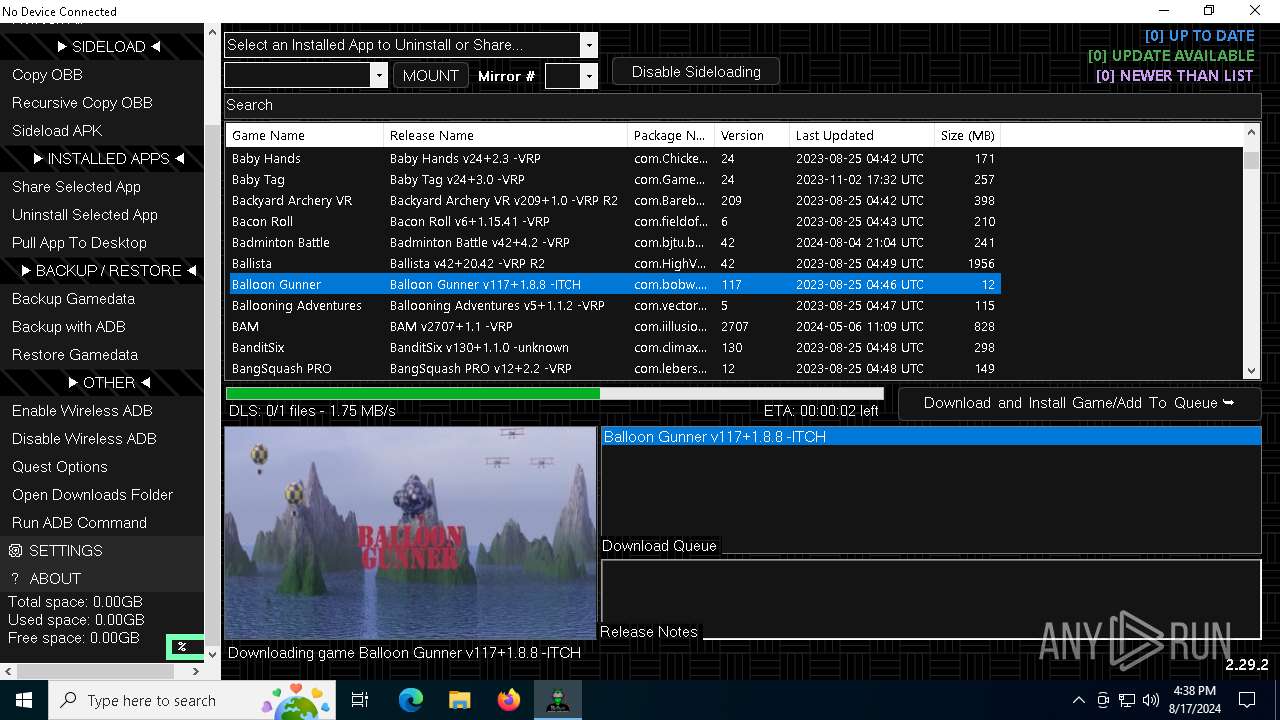This screenshot has width=1280, height=720.
Task: Sort by Size (MB) column
Action: click(x=967, y=135)
